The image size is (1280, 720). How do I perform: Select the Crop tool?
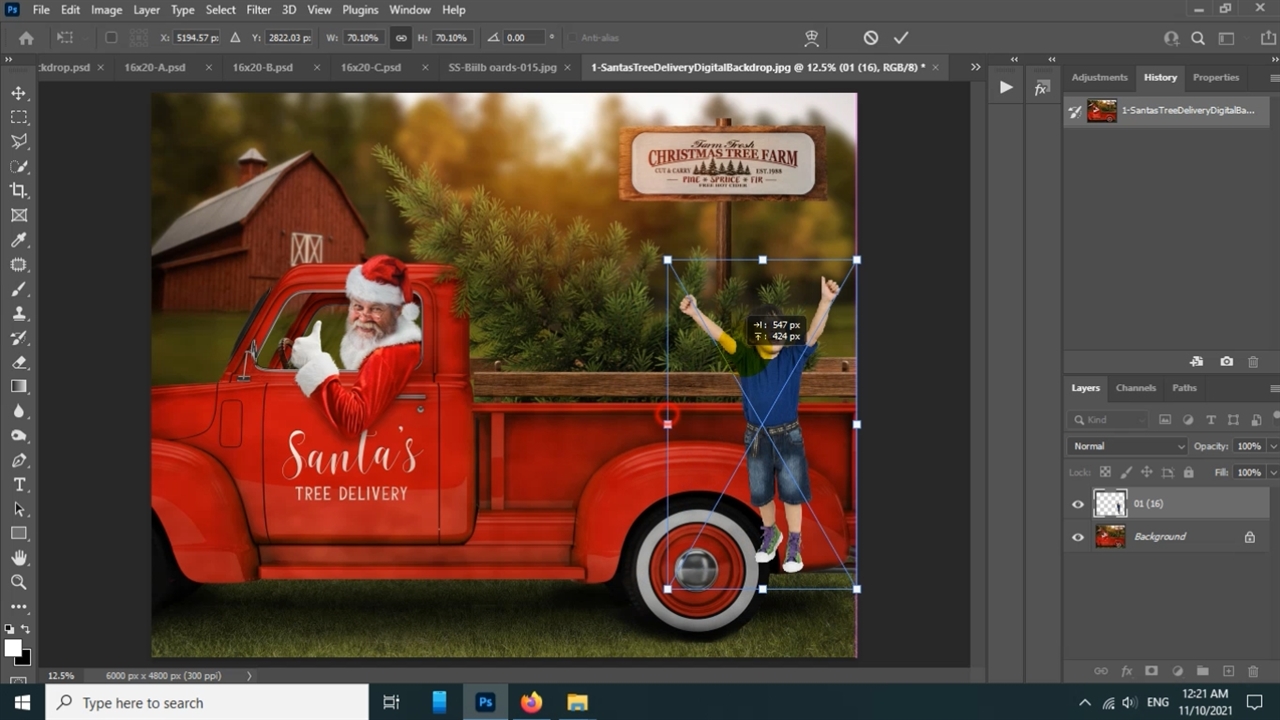19,190
